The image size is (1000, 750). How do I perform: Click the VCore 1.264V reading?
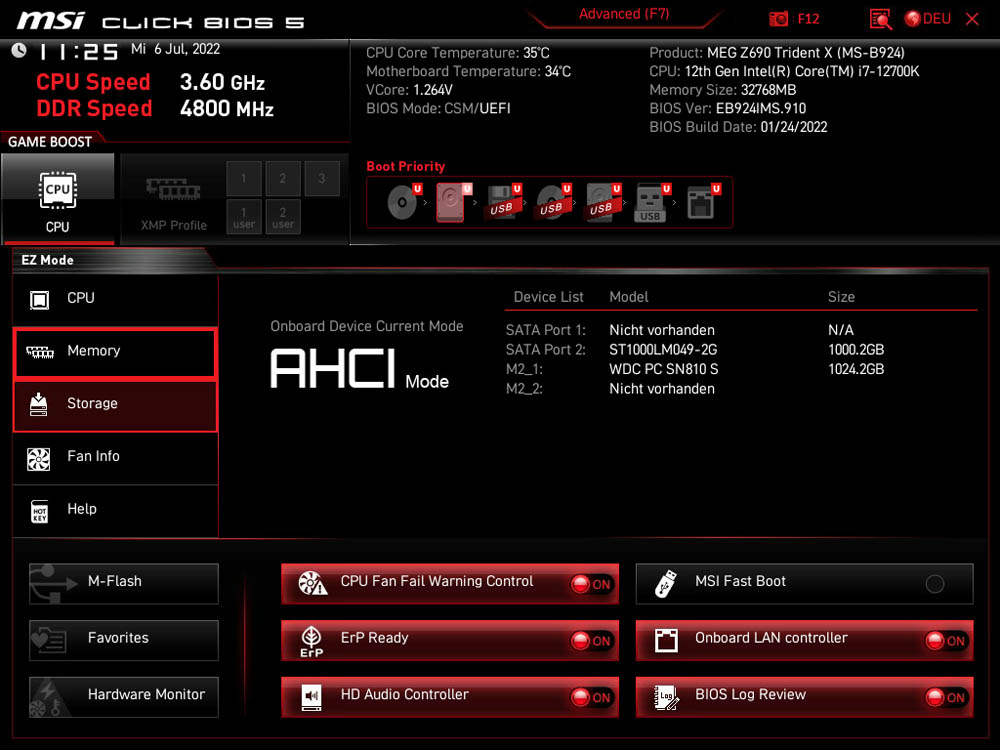coord(409,90)
